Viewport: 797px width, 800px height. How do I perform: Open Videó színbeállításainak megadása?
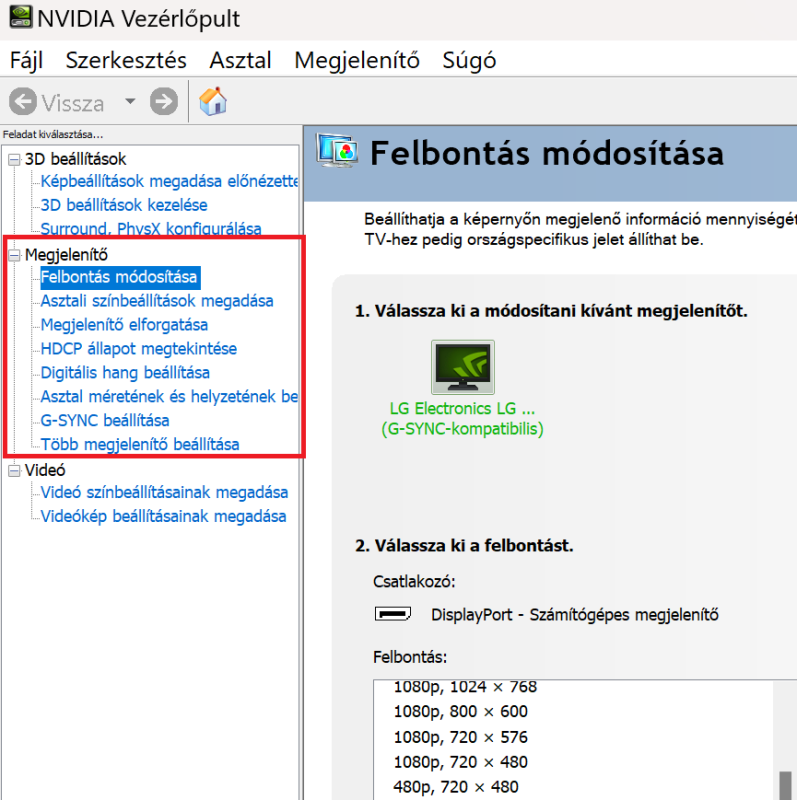pos(164,492)
